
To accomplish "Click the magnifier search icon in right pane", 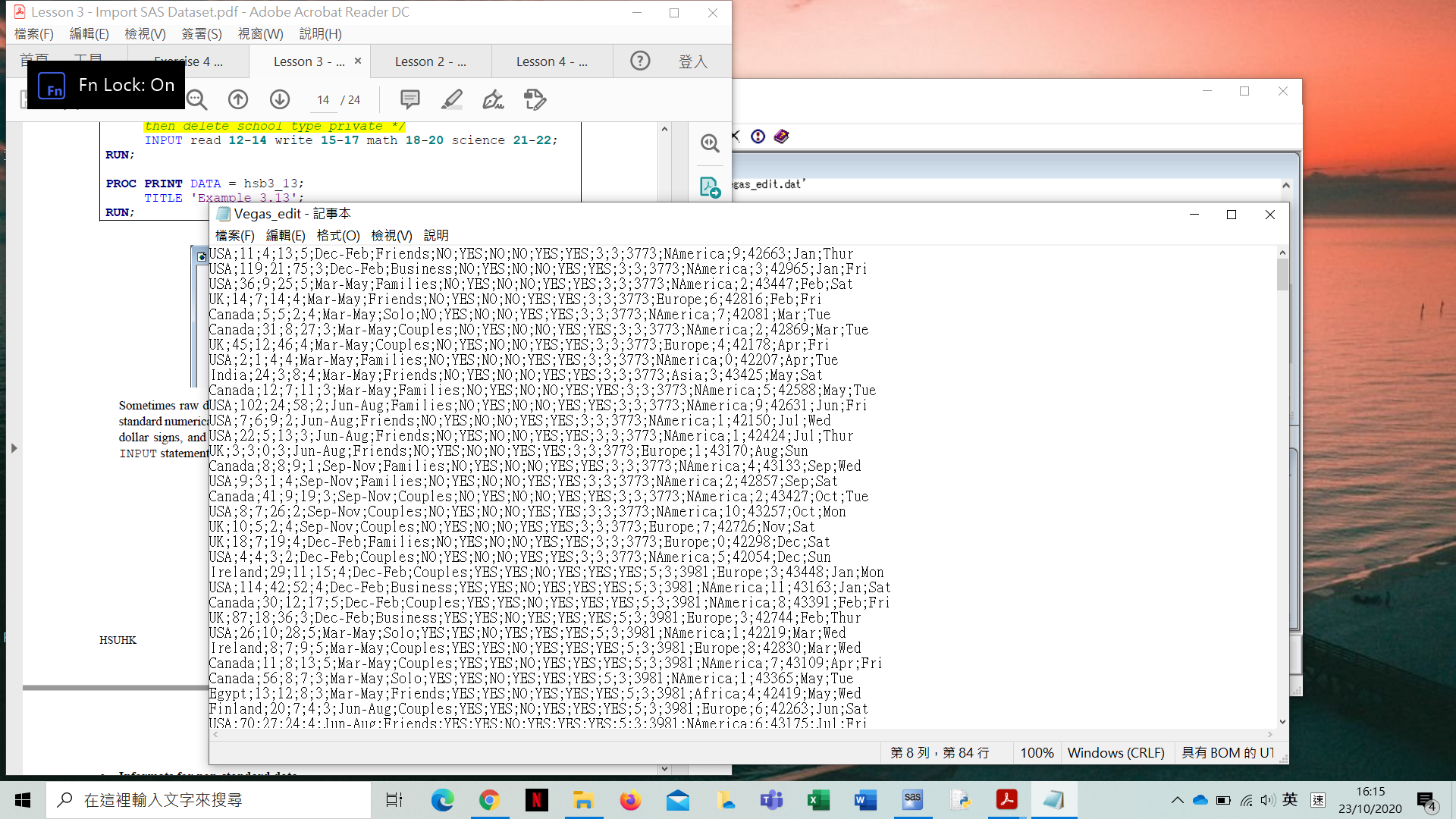I will (x=710, y=143).
